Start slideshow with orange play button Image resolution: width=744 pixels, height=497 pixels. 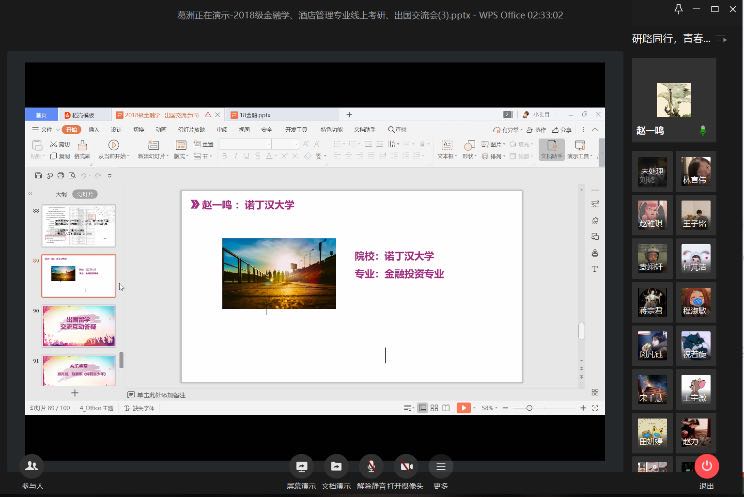point(464,408)
